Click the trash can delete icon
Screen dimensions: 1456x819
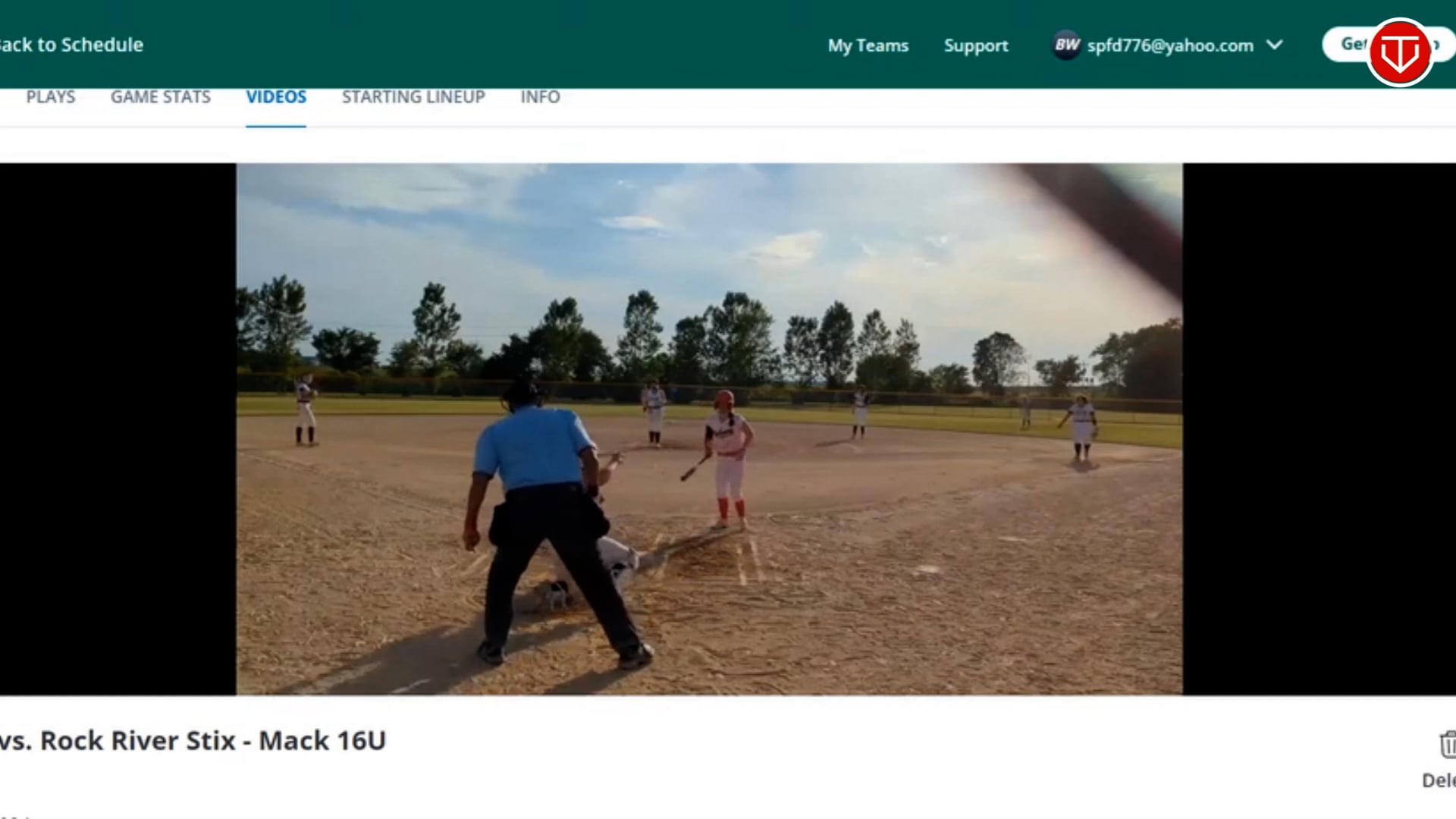[1447, 745]
